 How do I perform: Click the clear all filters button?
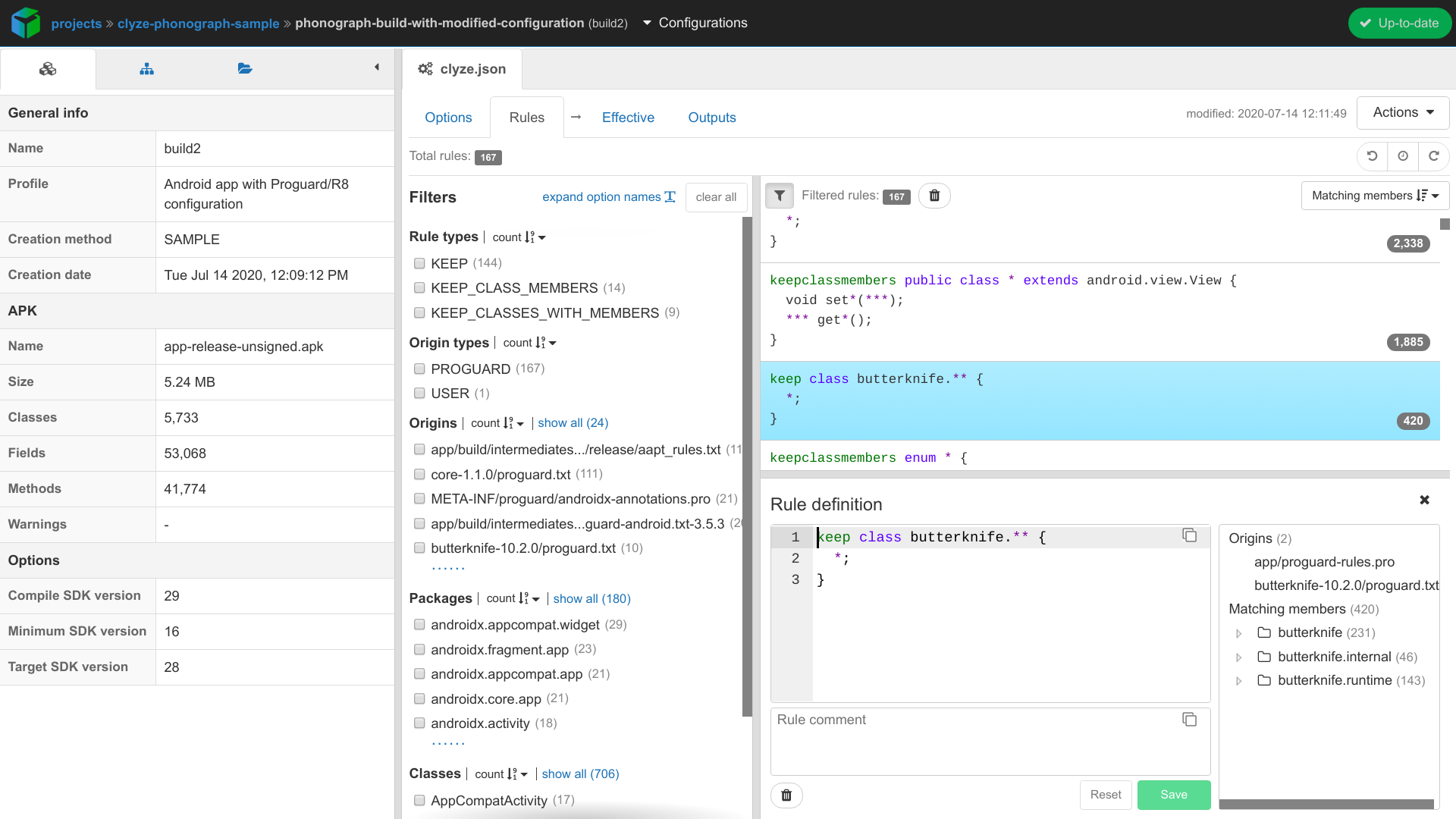(716, 197)
